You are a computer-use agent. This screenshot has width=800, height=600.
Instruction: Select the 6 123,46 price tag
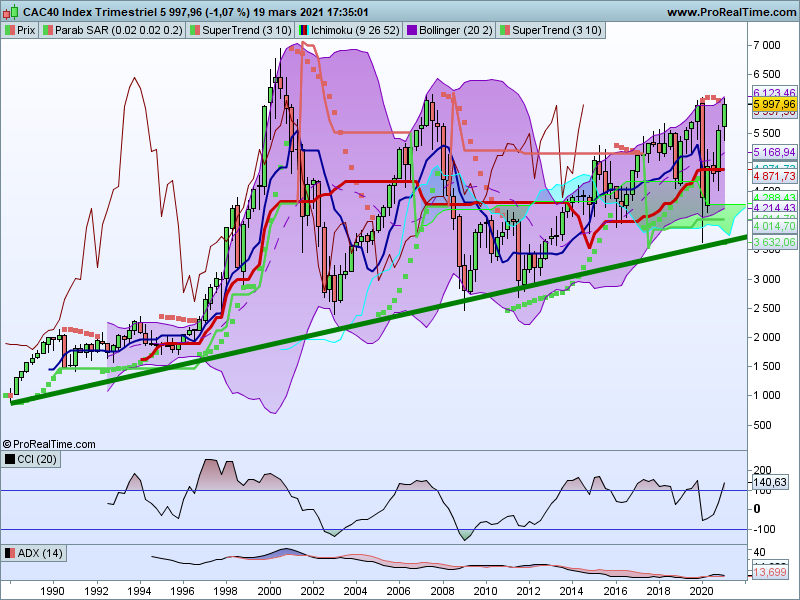pos(774,92)
